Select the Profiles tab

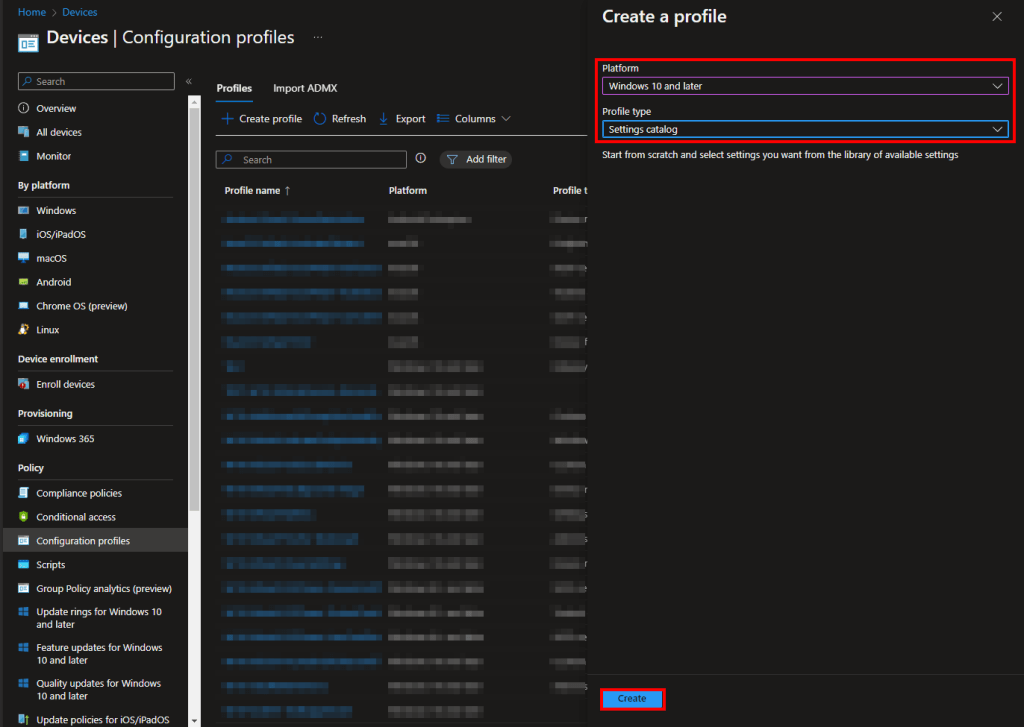coord(234,88)
